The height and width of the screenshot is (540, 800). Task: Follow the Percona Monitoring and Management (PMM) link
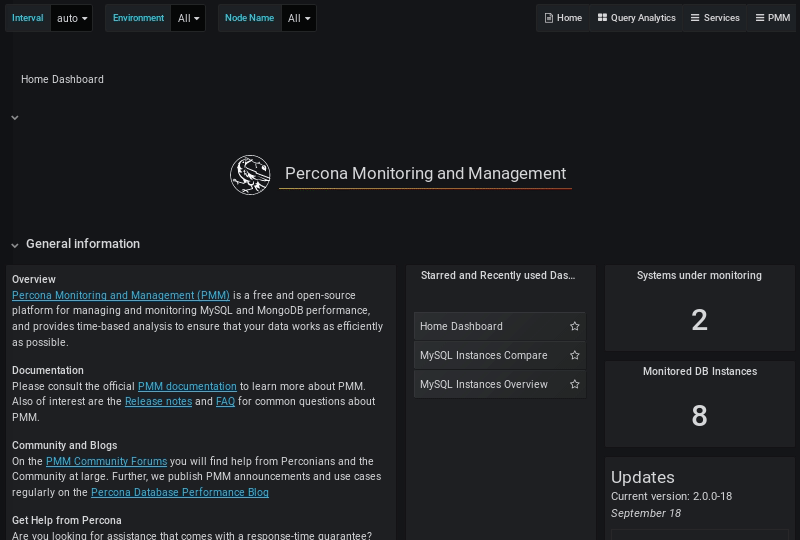point(120,296)
